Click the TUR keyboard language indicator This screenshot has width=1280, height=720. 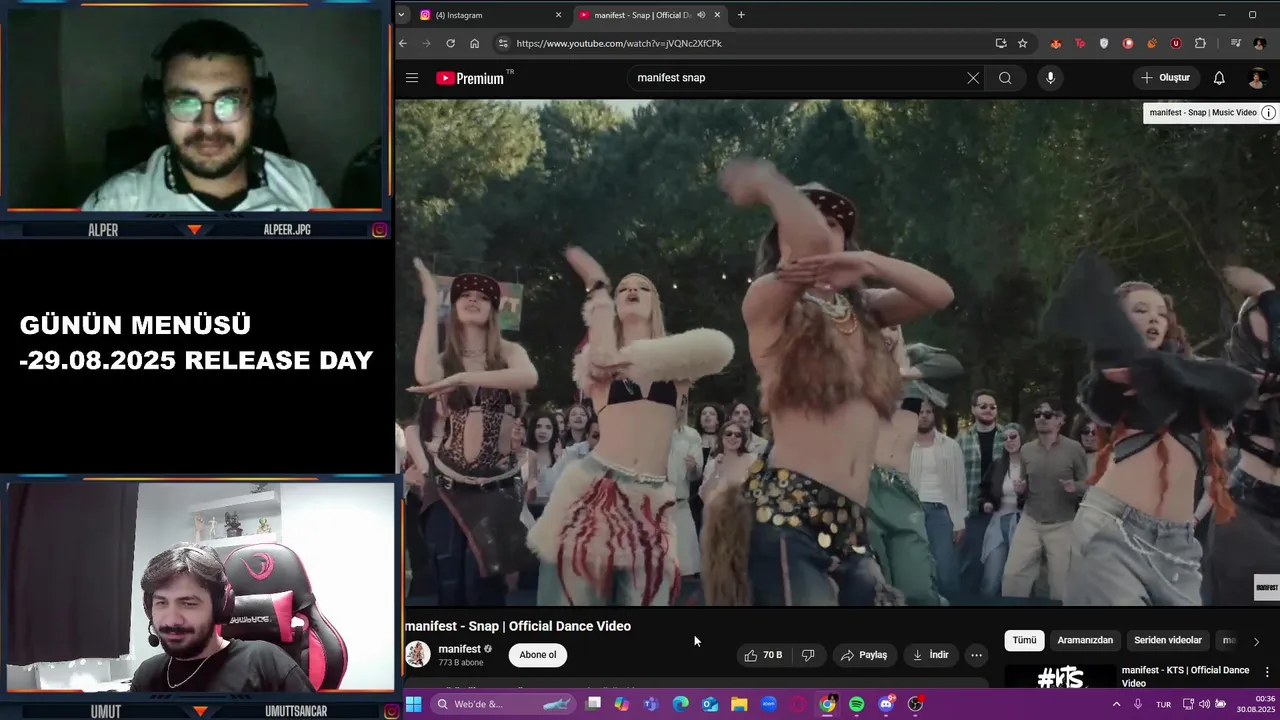click(x=1163, y=704)
